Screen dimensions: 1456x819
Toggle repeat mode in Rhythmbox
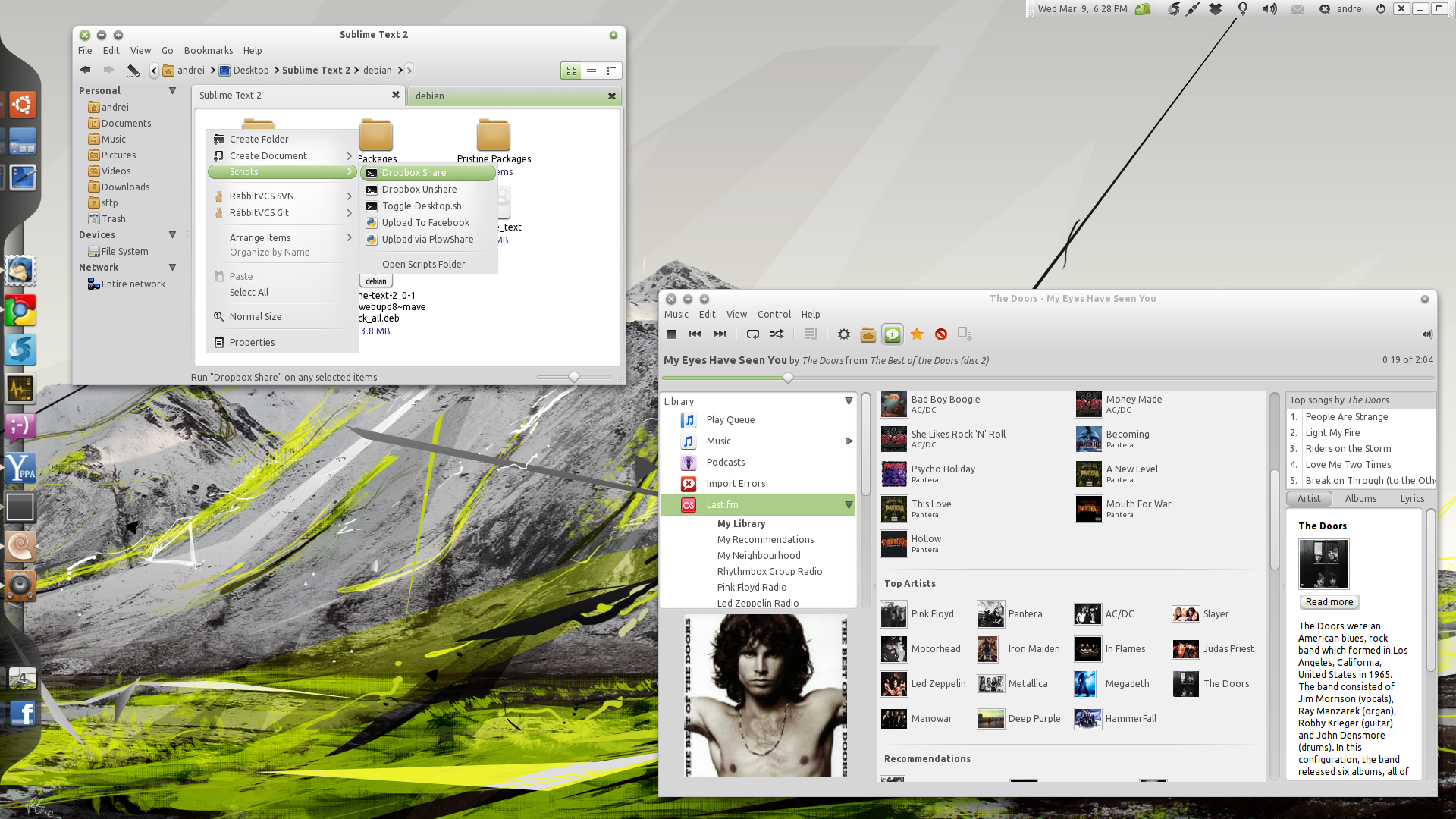753,334
